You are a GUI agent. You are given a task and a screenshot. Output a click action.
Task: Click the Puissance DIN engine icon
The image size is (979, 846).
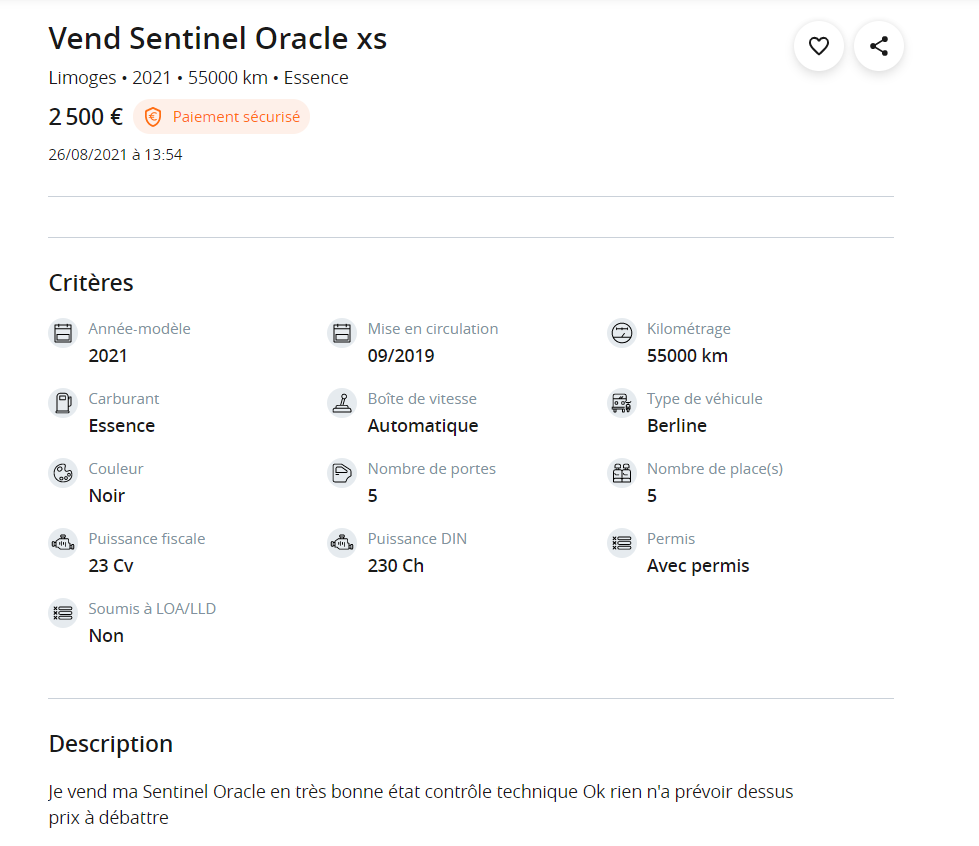(x=342, y=543)
